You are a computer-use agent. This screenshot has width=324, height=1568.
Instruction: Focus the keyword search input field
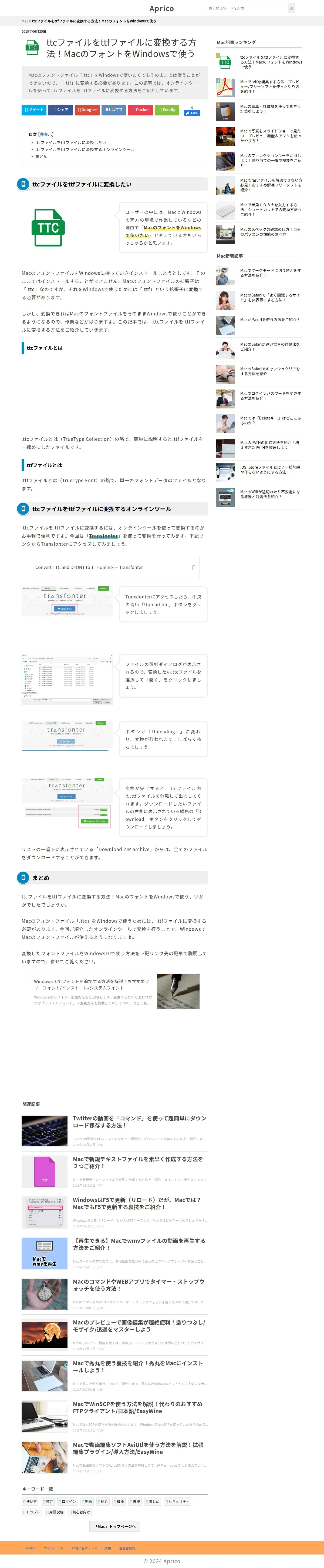tap(246, 8)
